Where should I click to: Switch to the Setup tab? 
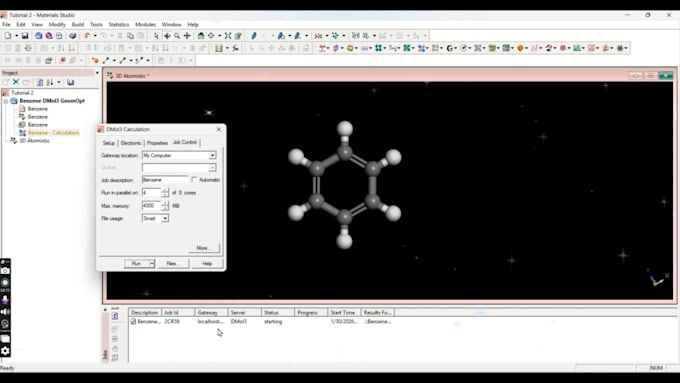(x=108, y=143)
